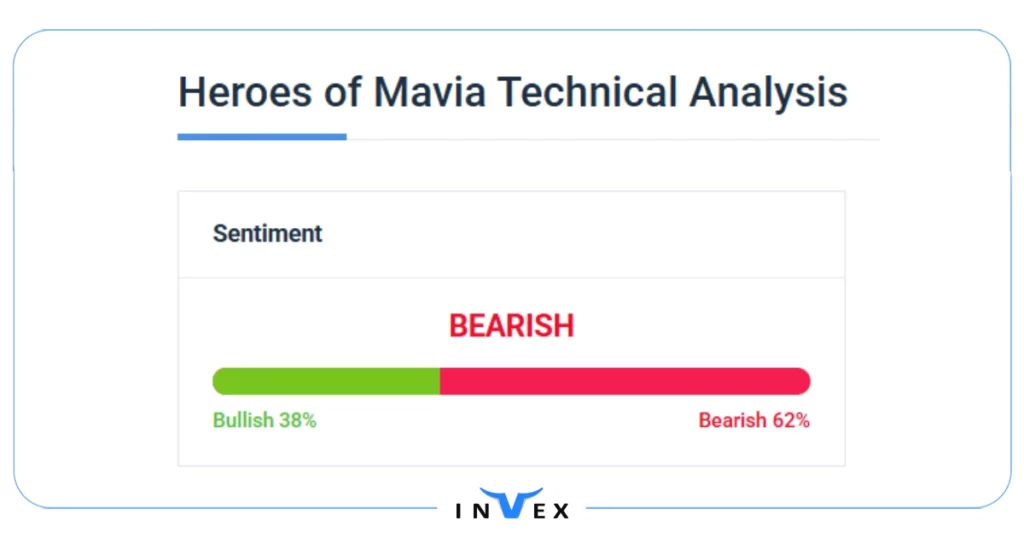
Task: Click the red BEARISH status heading
Action: (511, 326)
